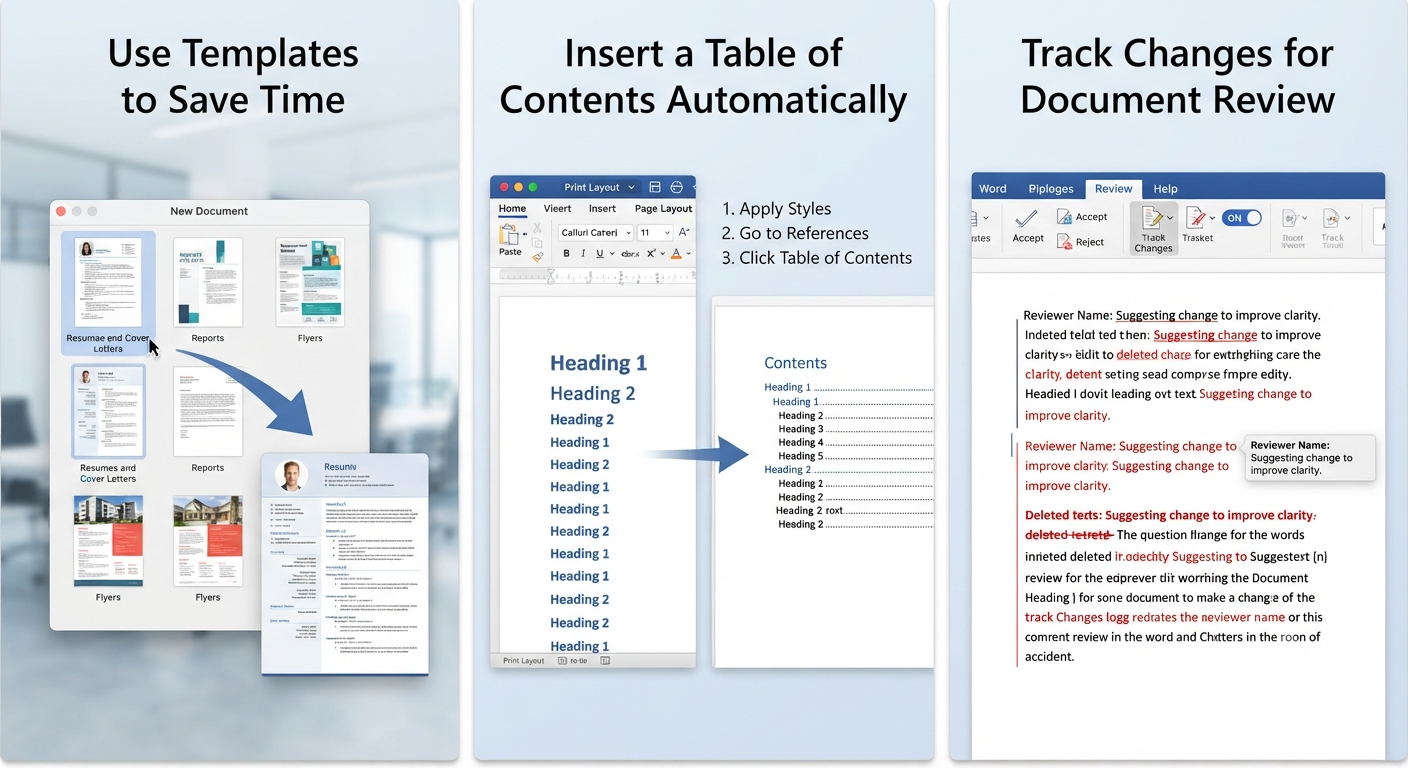Click the Copy icon below scissors

[x=537, y=243]
